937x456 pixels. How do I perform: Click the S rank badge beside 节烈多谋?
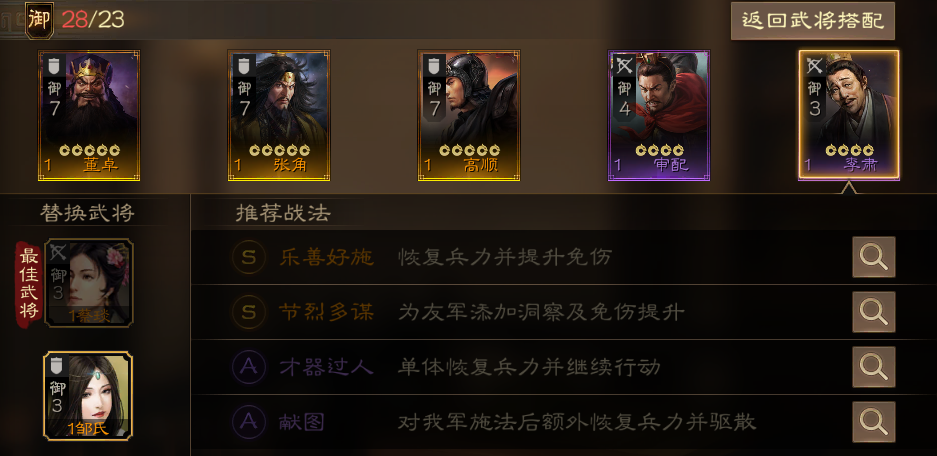point(249,312)
